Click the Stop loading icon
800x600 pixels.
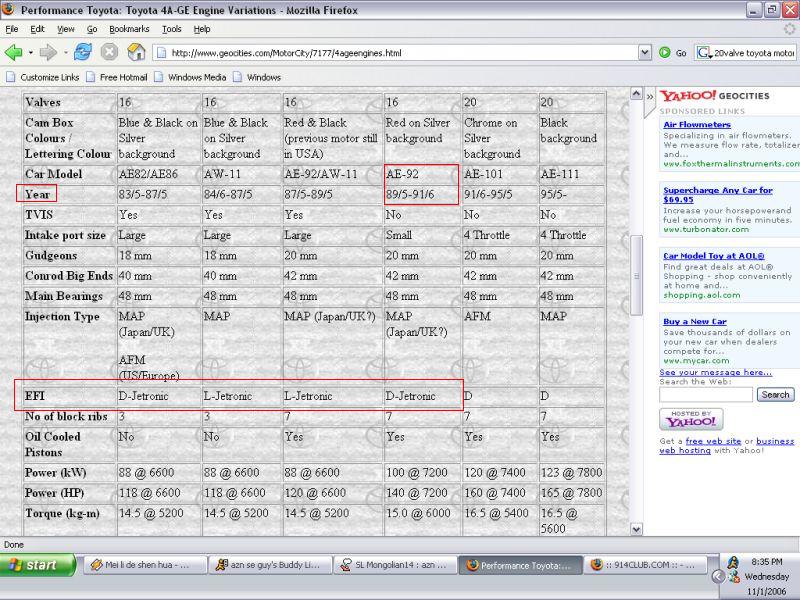pyautogui.click(x=109, y=52)
